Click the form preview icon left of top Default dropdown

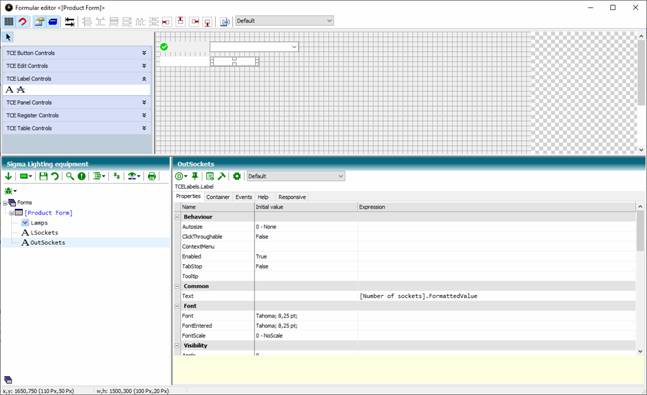coord(224,21)
